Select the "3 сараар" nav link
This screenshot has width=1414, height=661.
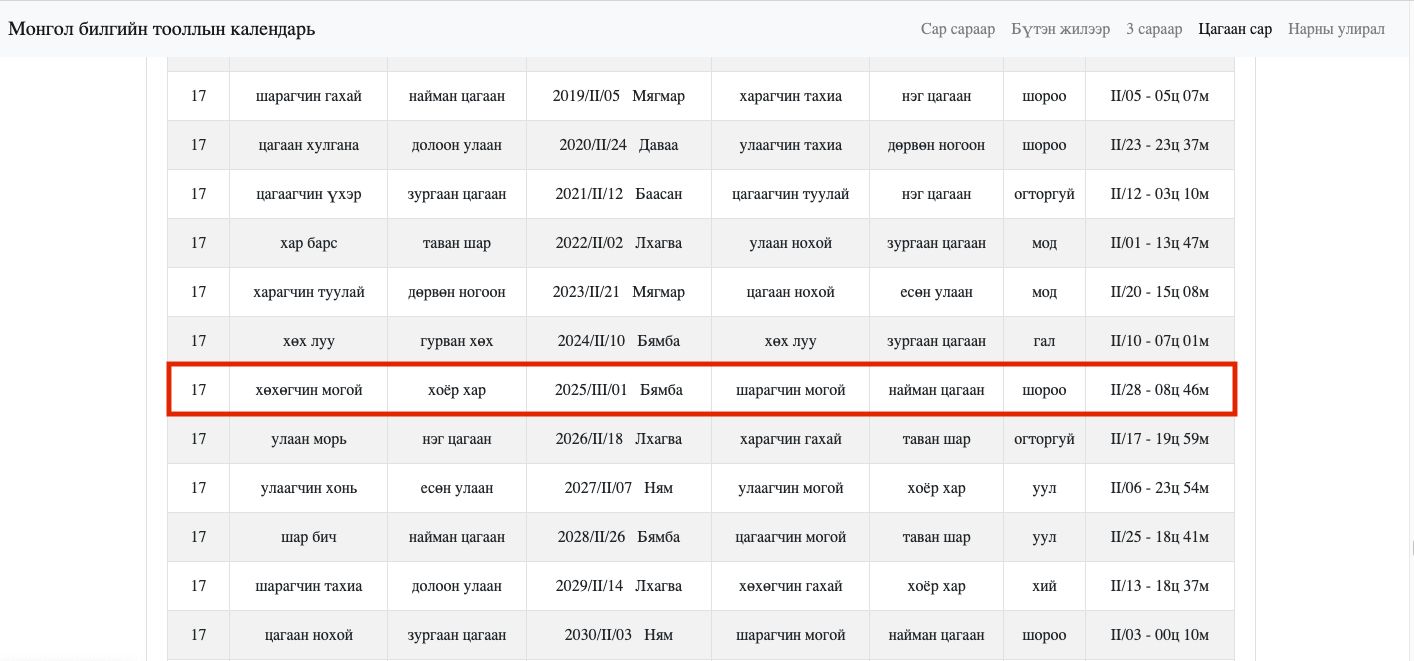coord(1153,29)
